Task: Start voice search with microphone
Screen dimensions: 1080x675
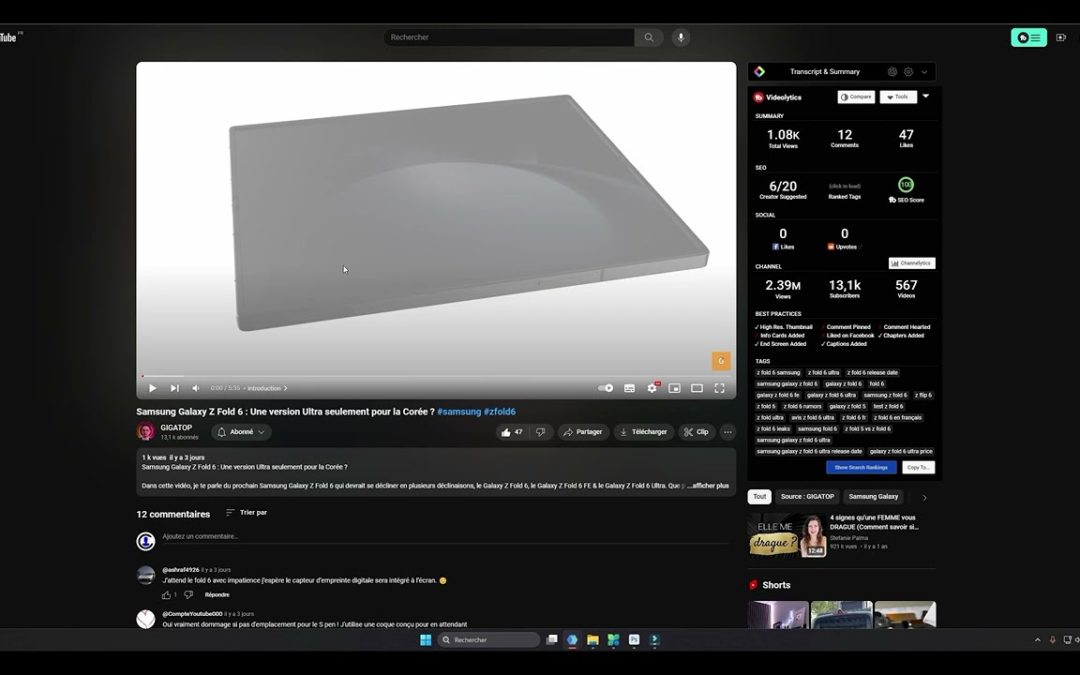Action: pyautogui.click(x=681, y=37)
